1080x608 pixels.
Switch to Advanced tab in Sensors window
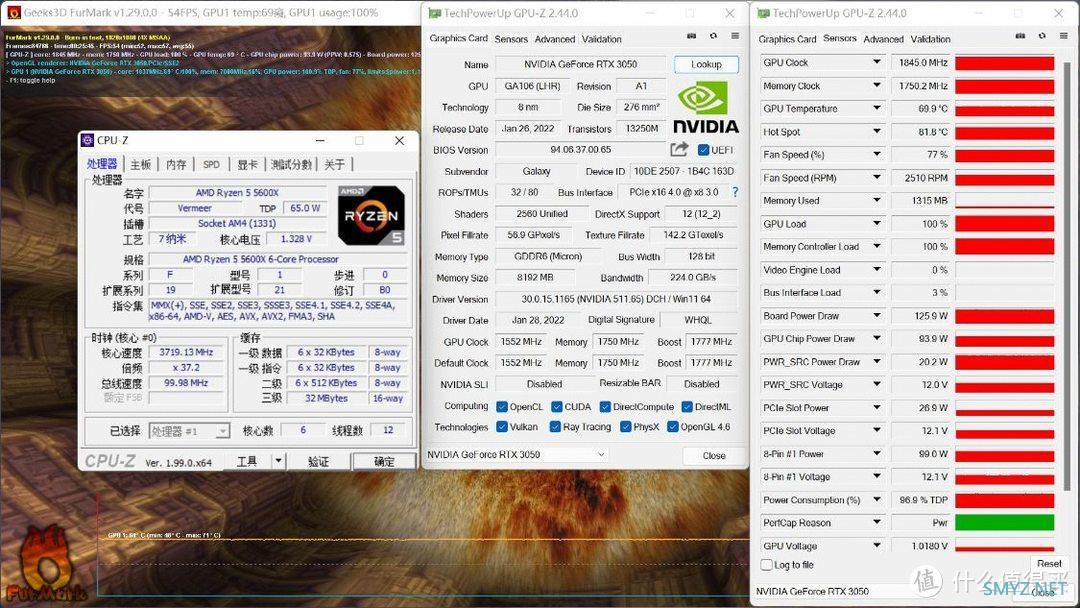tap(884, 39)
